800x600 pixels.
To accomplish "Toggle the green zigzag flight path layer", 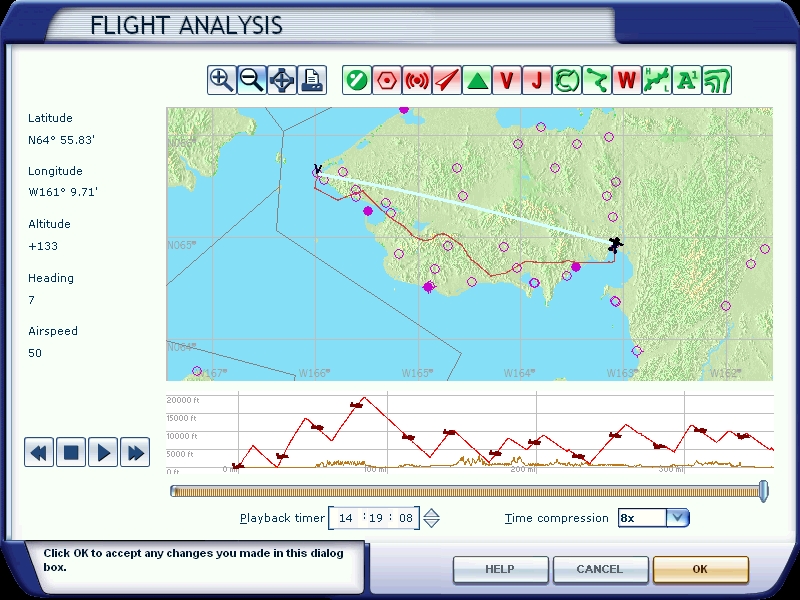I will coord(596,80).
